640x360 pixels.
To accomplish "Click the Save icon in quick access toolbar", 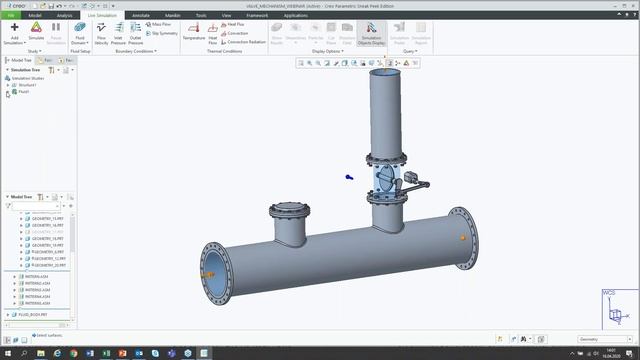I will coord(51,6).
